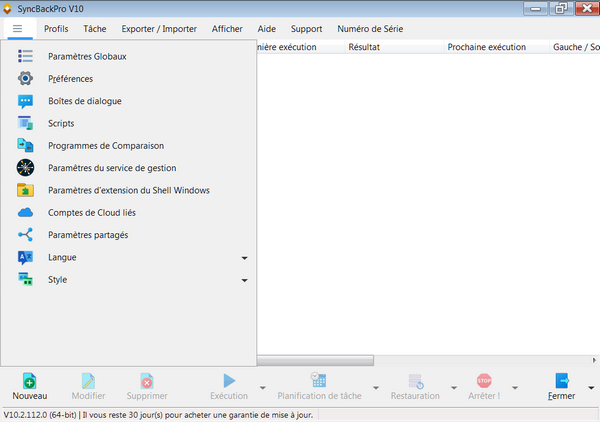Click the Style icon
600x422 pixels.
click(25, 279)
